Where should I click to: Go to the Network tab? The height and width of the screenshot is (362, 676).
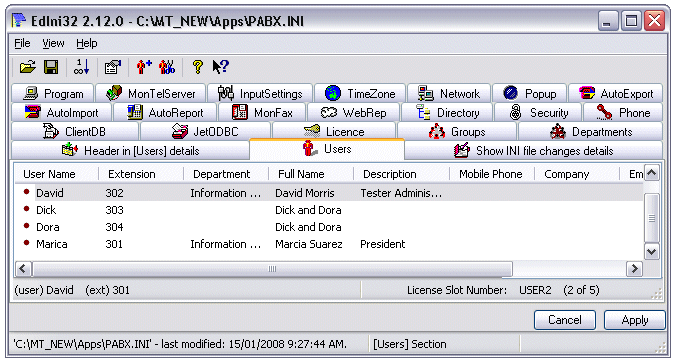[449, 93]
